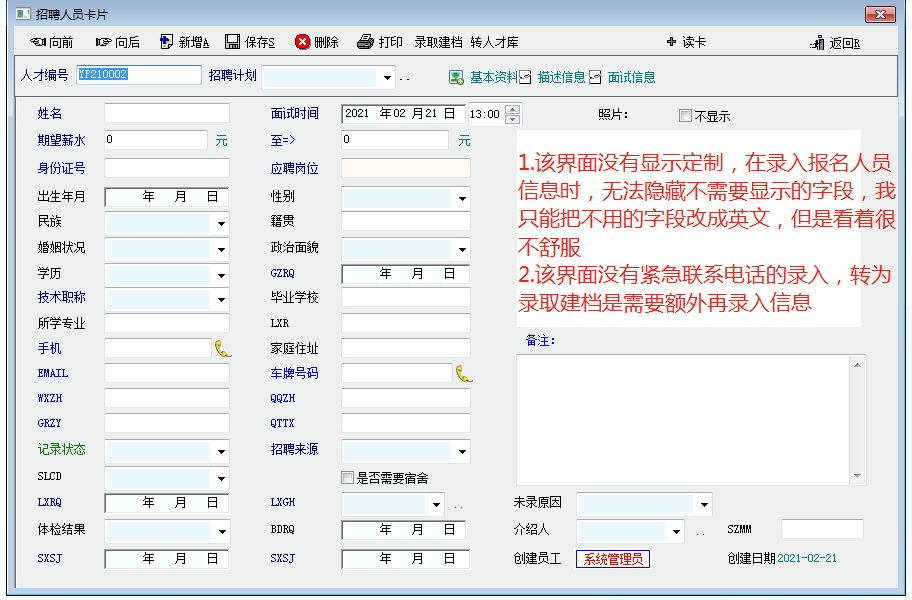Click the phone icon beside 手机 field
The width and height of the screenshot is (912, 600).
[222, 348]
